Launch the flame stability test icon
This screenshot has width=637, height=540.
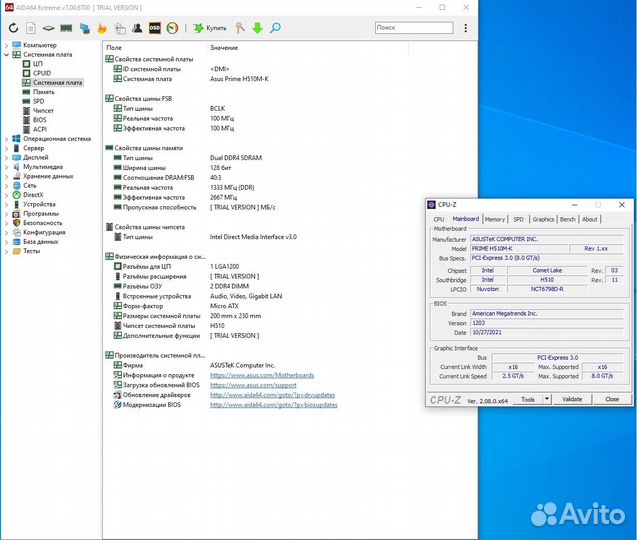(102, 28)
